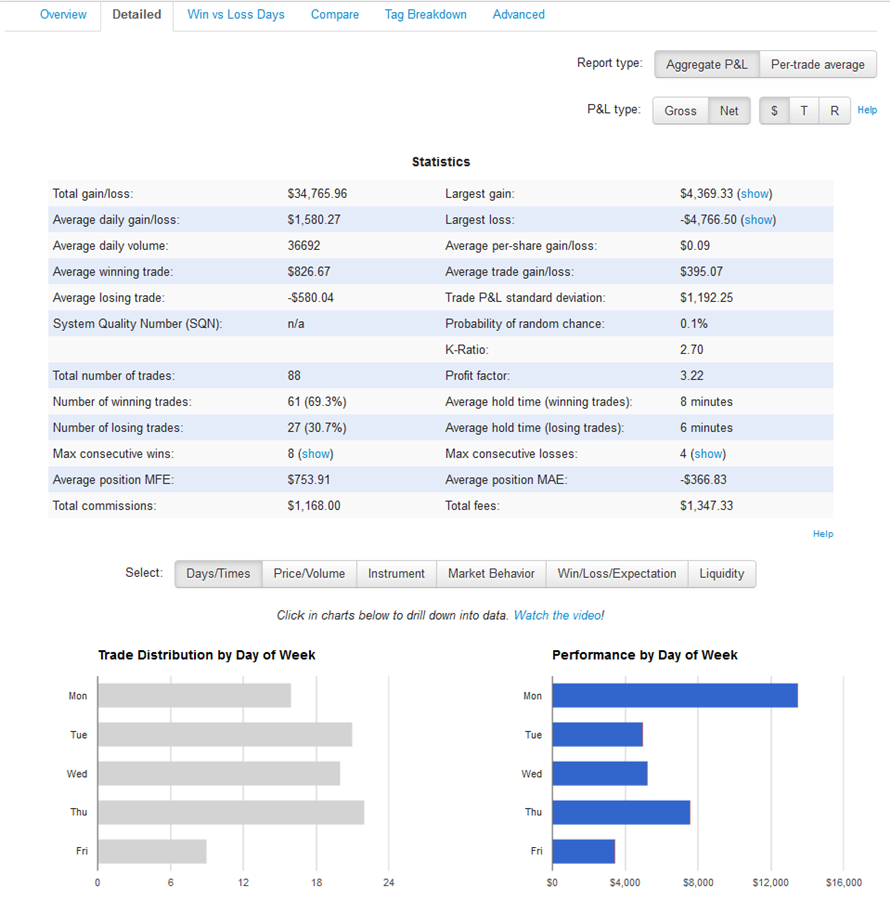
Task: Select the Price/Volume chart group
Action: coord(309,574)
